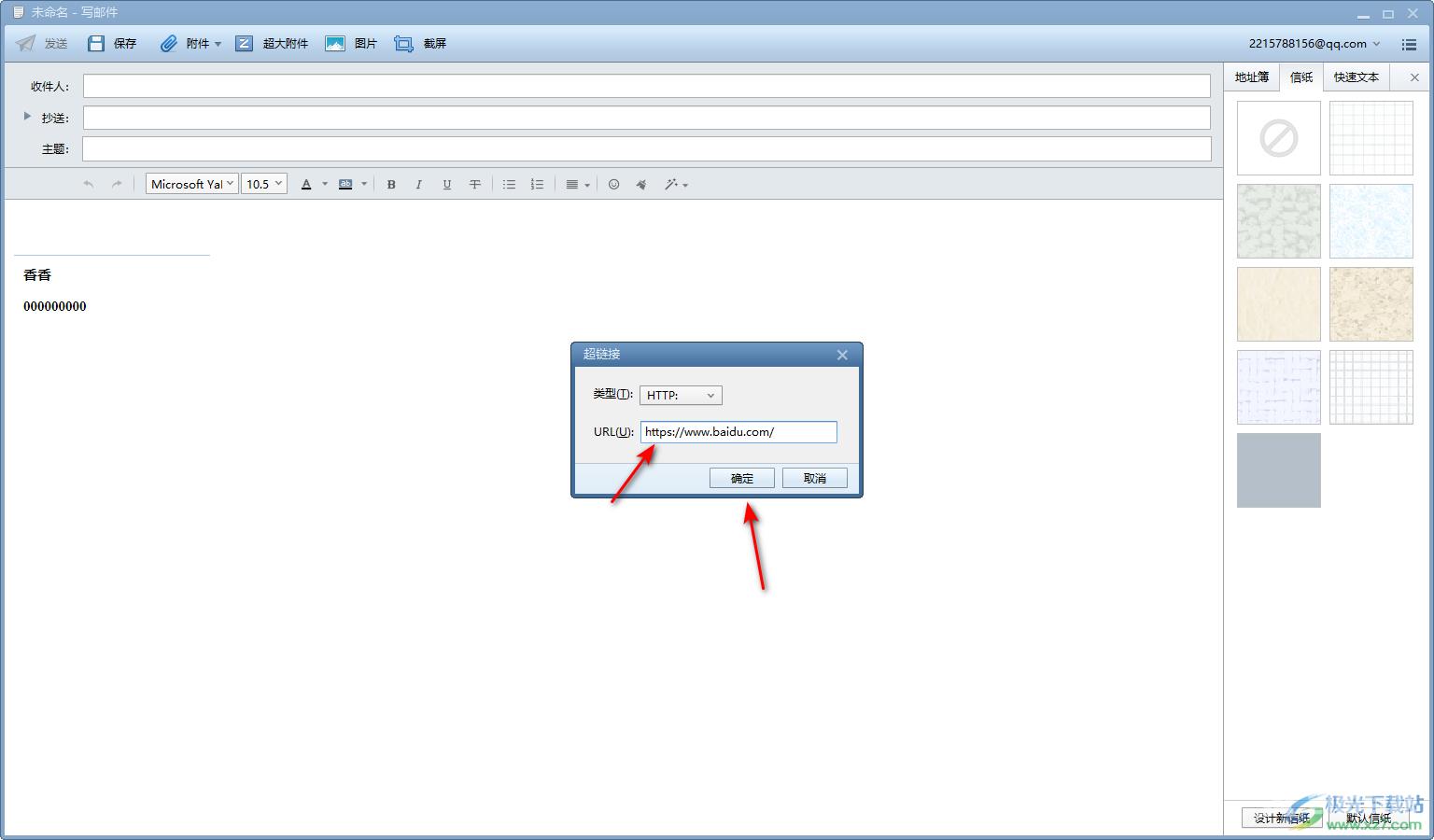Open the font color picker arrow
1434x840 pixels.
(325, 185)
